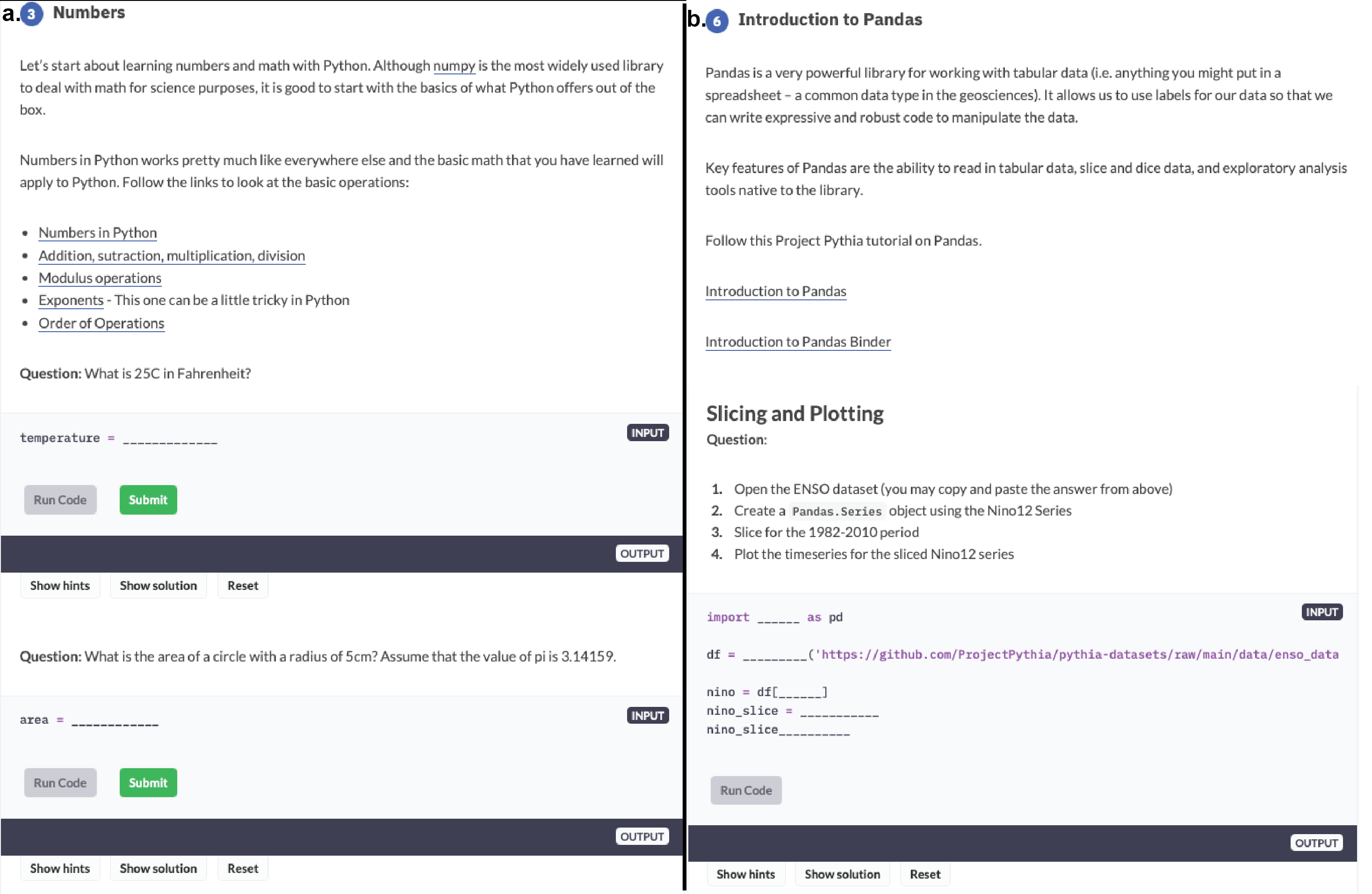Image resolution: width=1372 pixels, height=894 pixels.
Task: Run the temperature conversion code
Action: pyautogui.click(x=60, y=500)
